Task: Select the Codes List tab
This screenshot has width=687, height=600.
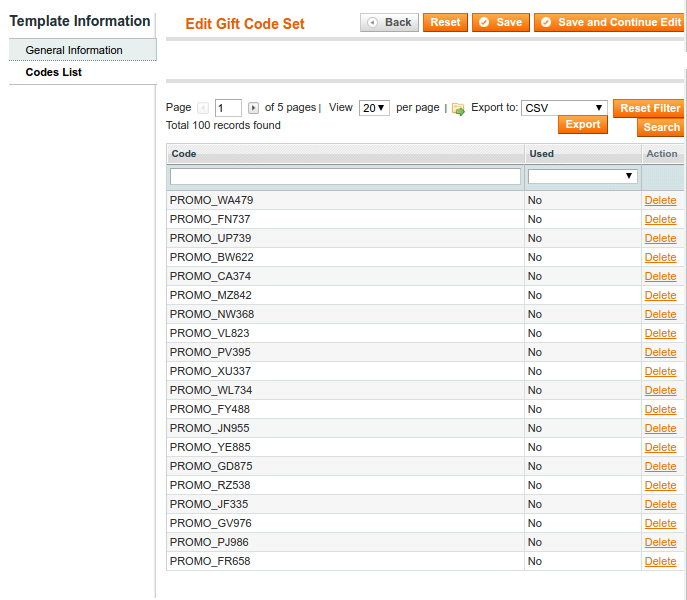Action: tap(54, 72)
